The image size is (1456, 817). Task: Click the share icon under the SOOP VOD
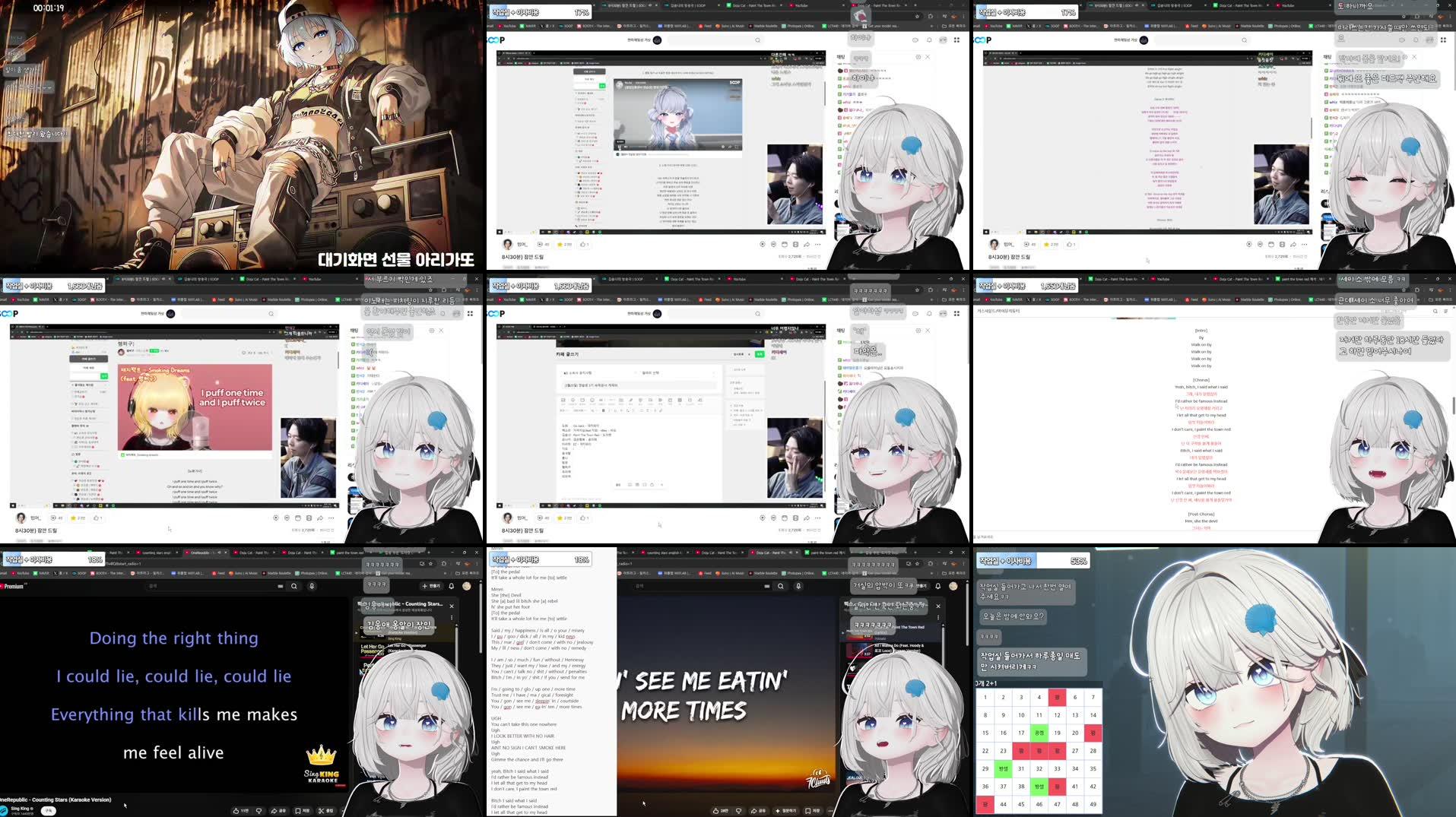pos(807,245)
